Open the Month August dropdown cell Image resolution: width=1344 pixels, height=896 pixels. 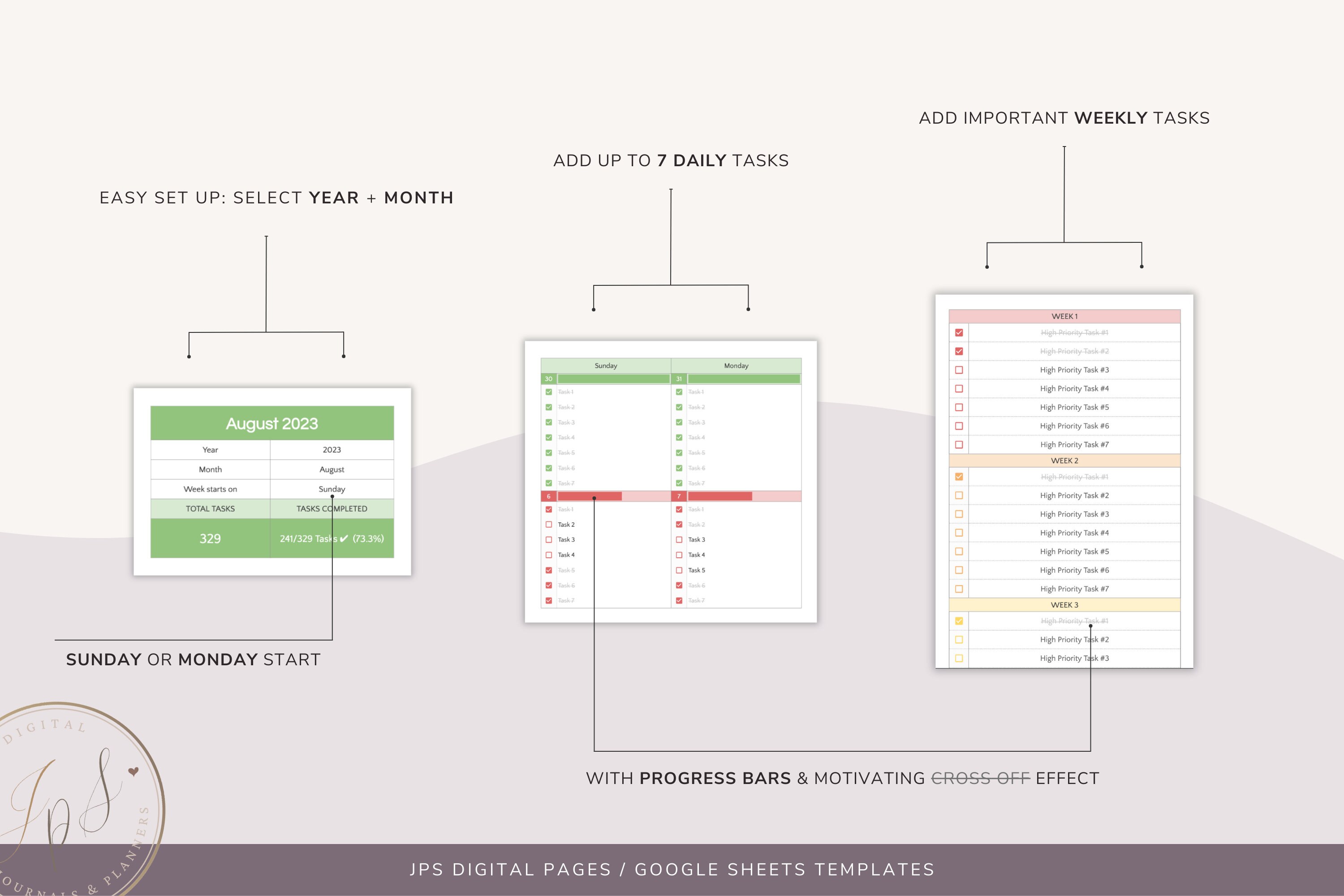tap(332, 469)
